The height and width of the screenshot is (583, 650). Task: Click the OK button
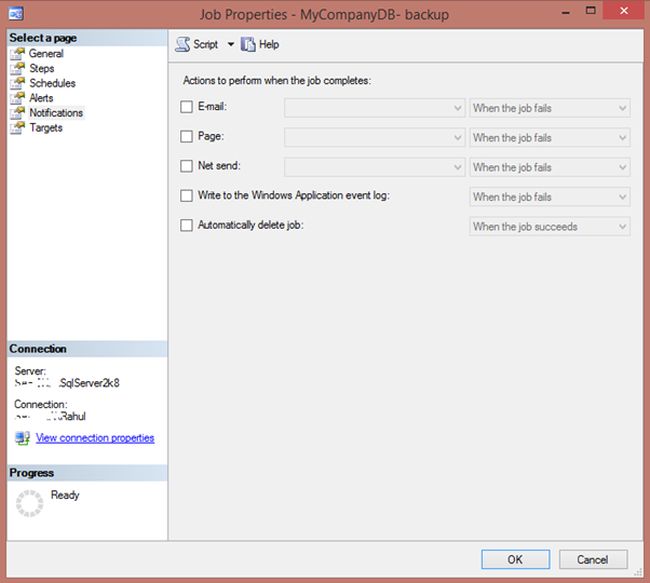coord(515,559)
